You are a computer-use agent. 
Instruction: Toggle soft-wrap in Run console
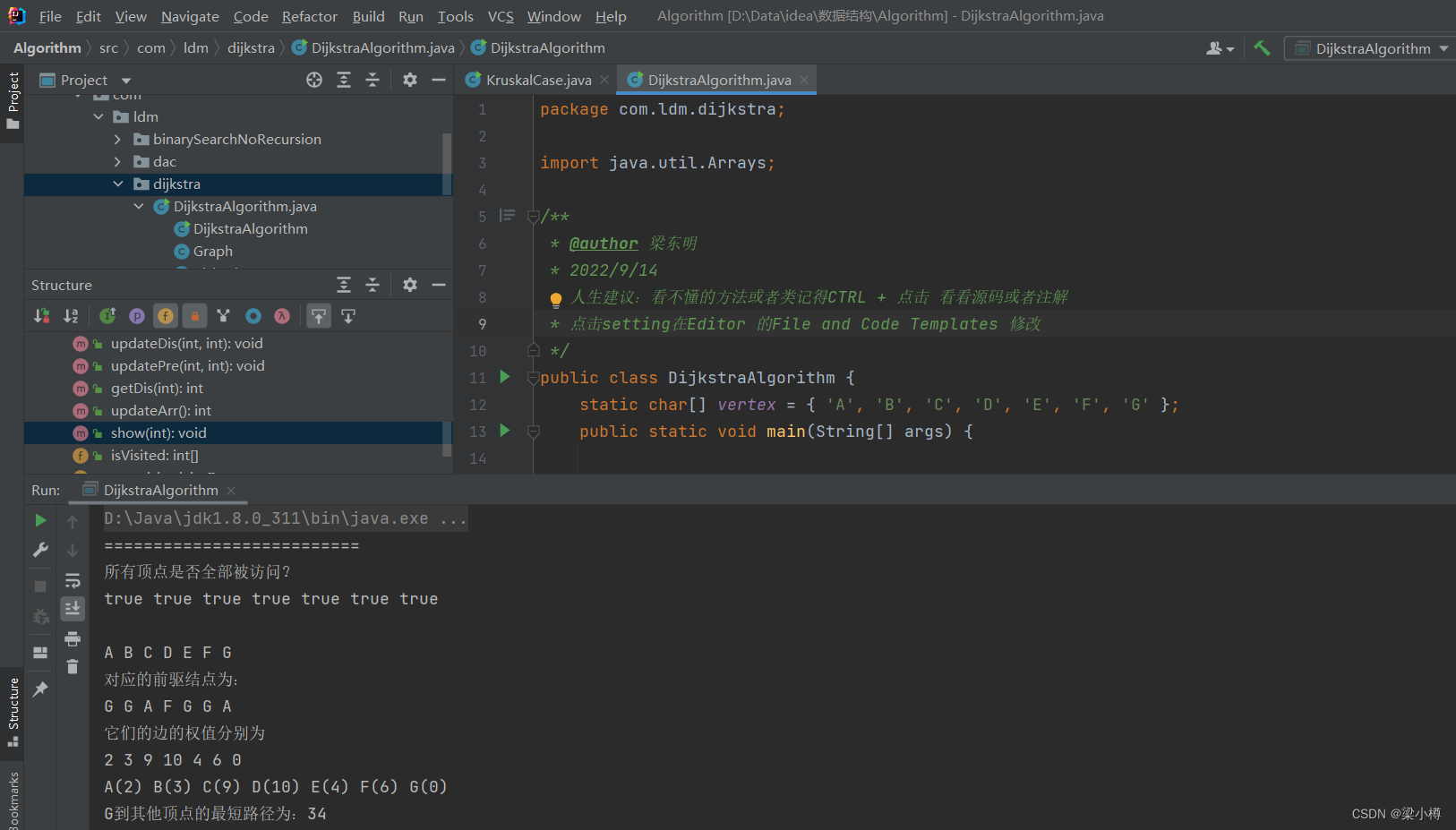[73, 581]
